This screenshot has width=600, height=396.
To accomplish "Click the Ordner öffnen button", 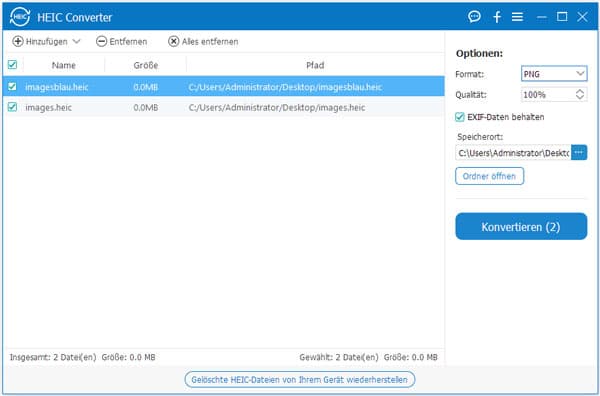I will (x=489, y=176).
